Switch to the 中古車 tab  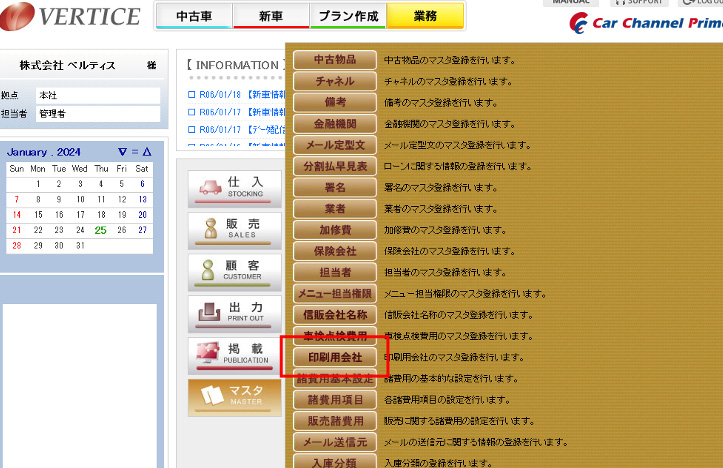point(193,16)
